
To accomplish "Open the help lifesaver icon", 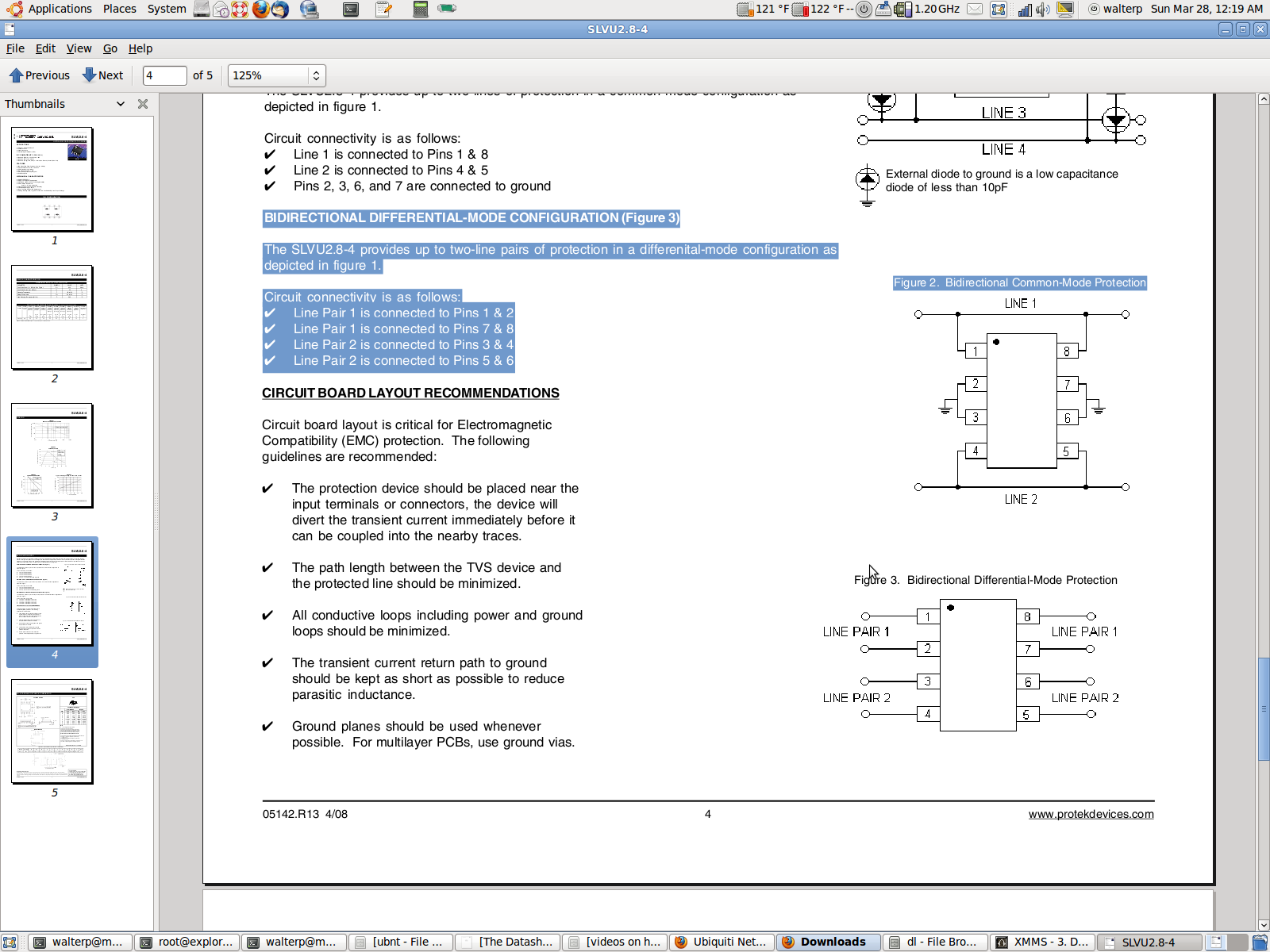I will 240,10.
